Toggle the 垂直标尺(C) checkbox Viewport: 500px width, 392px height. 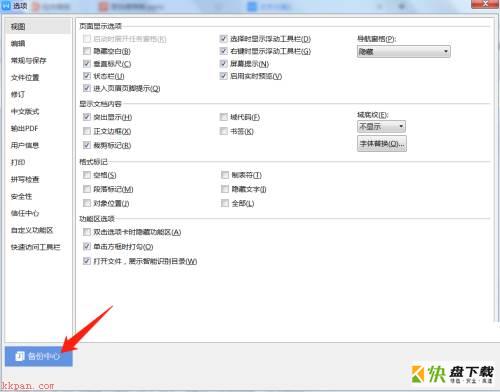click(x=87, y=63)
